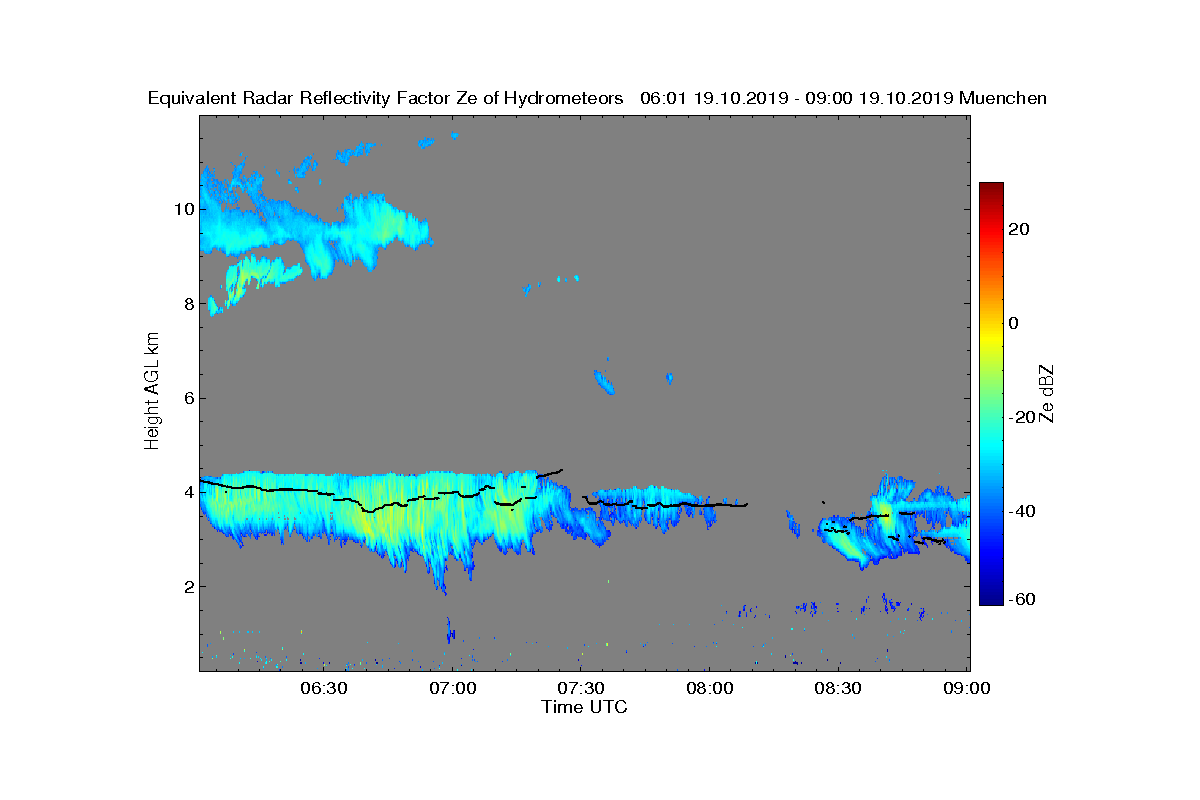The image size is (1200, 800).
Task: Click the colorbar label '-40'
Action: tap(1022, 511)
